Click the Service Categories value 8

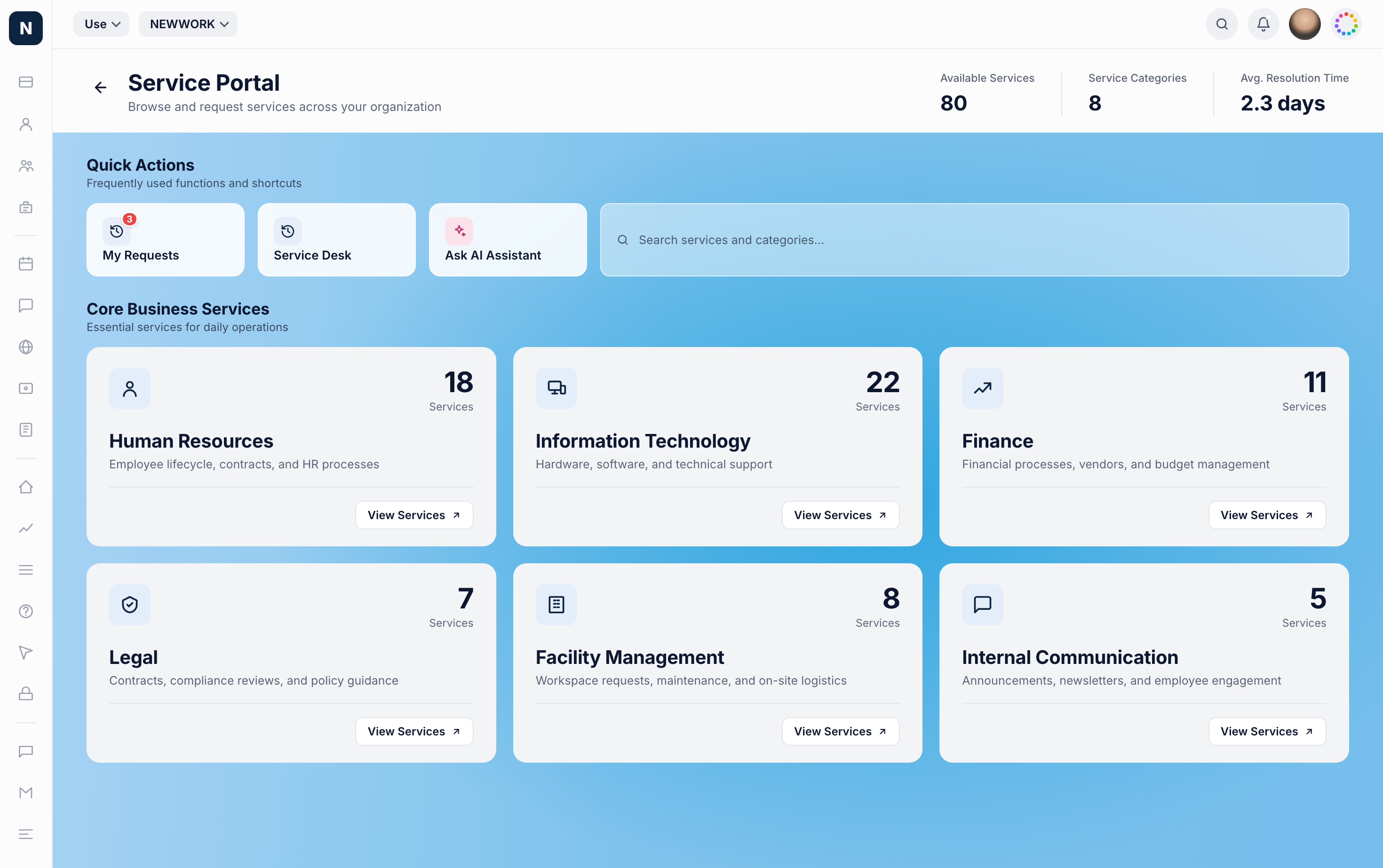point(1095,103)
